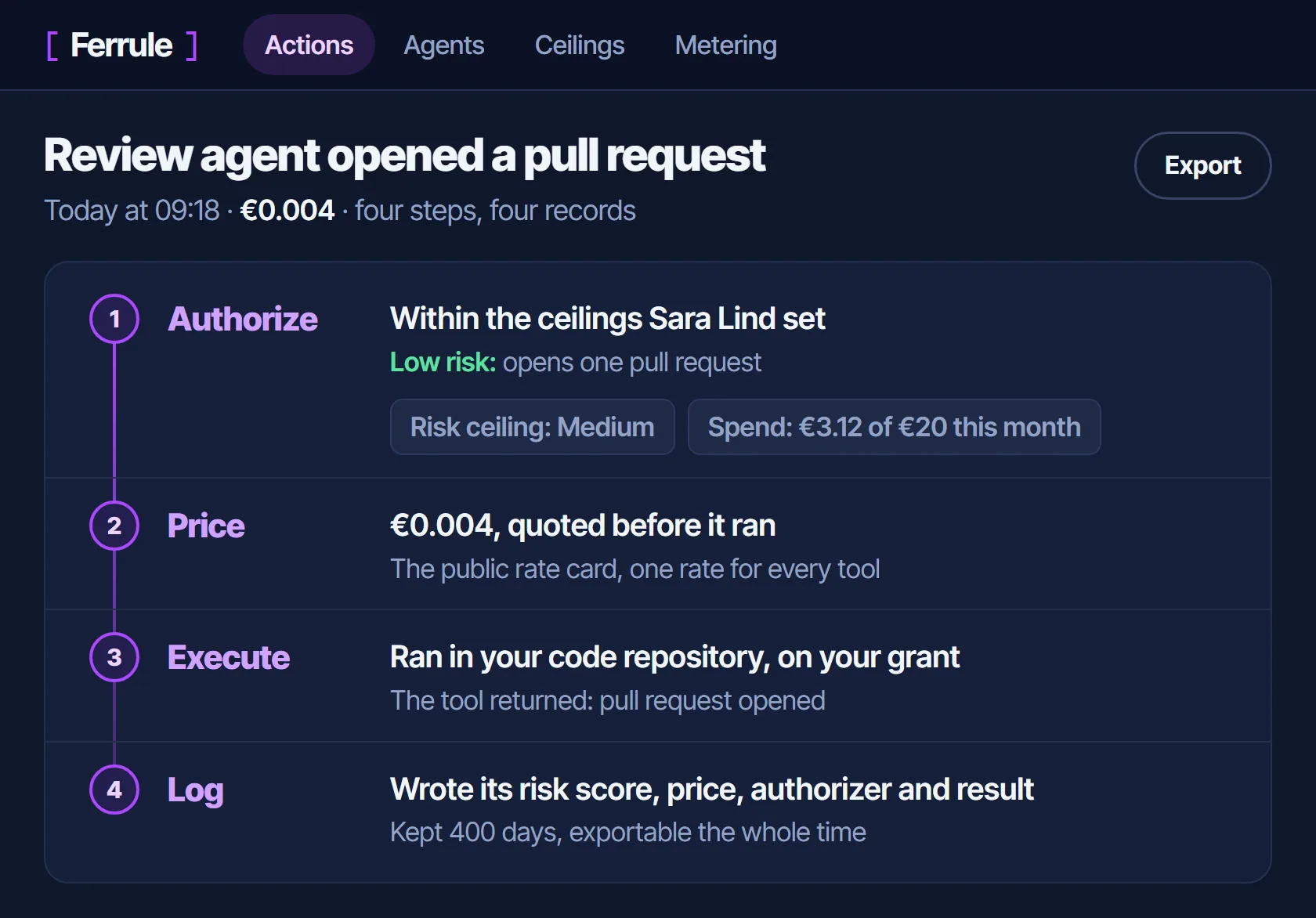The image size is (1316, 918).
Task: Click the page title 'Review agent opened a pull request'
Action: point(404,155)
